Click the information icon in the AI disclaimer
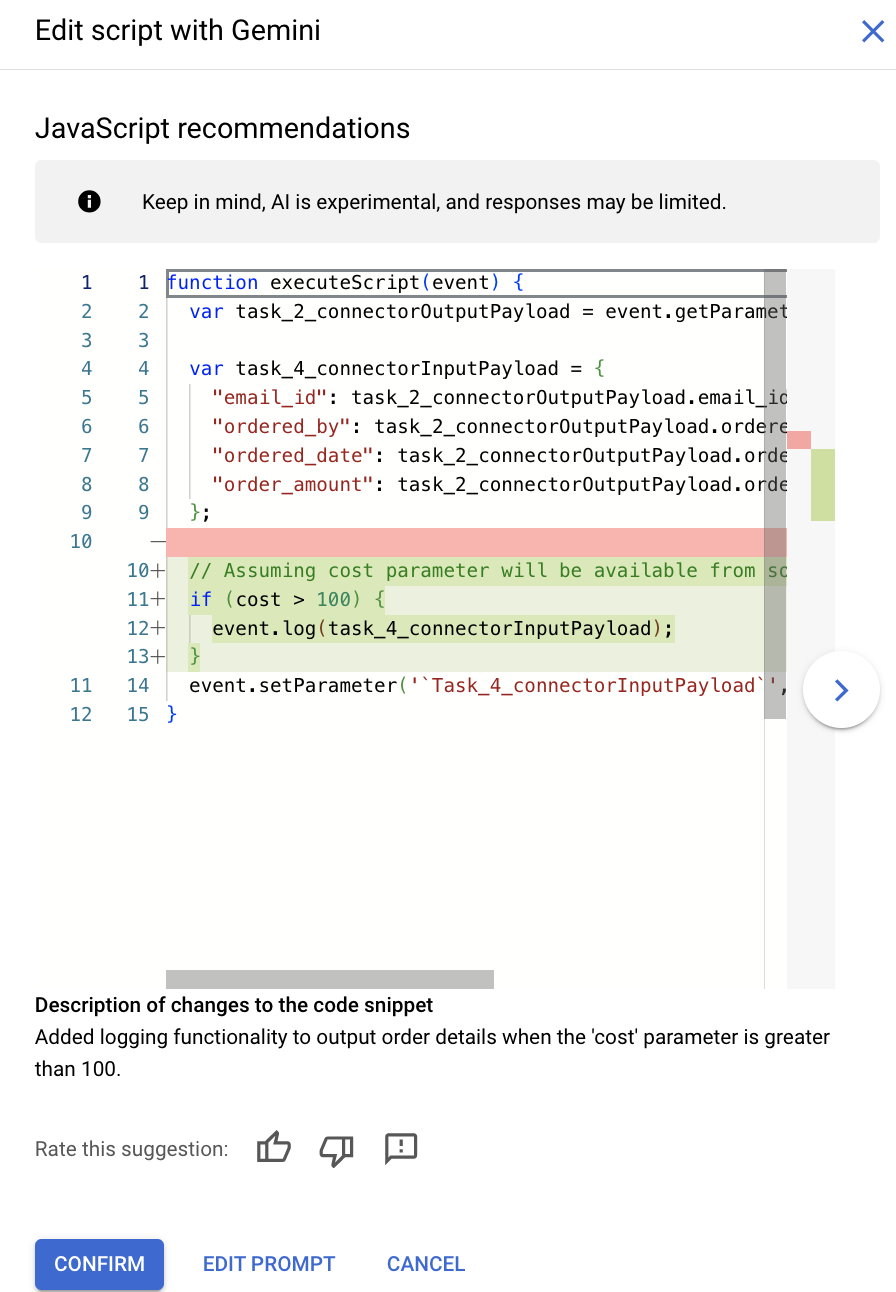This screenshot has width=896, height=1292. click(x=89, y=201)
